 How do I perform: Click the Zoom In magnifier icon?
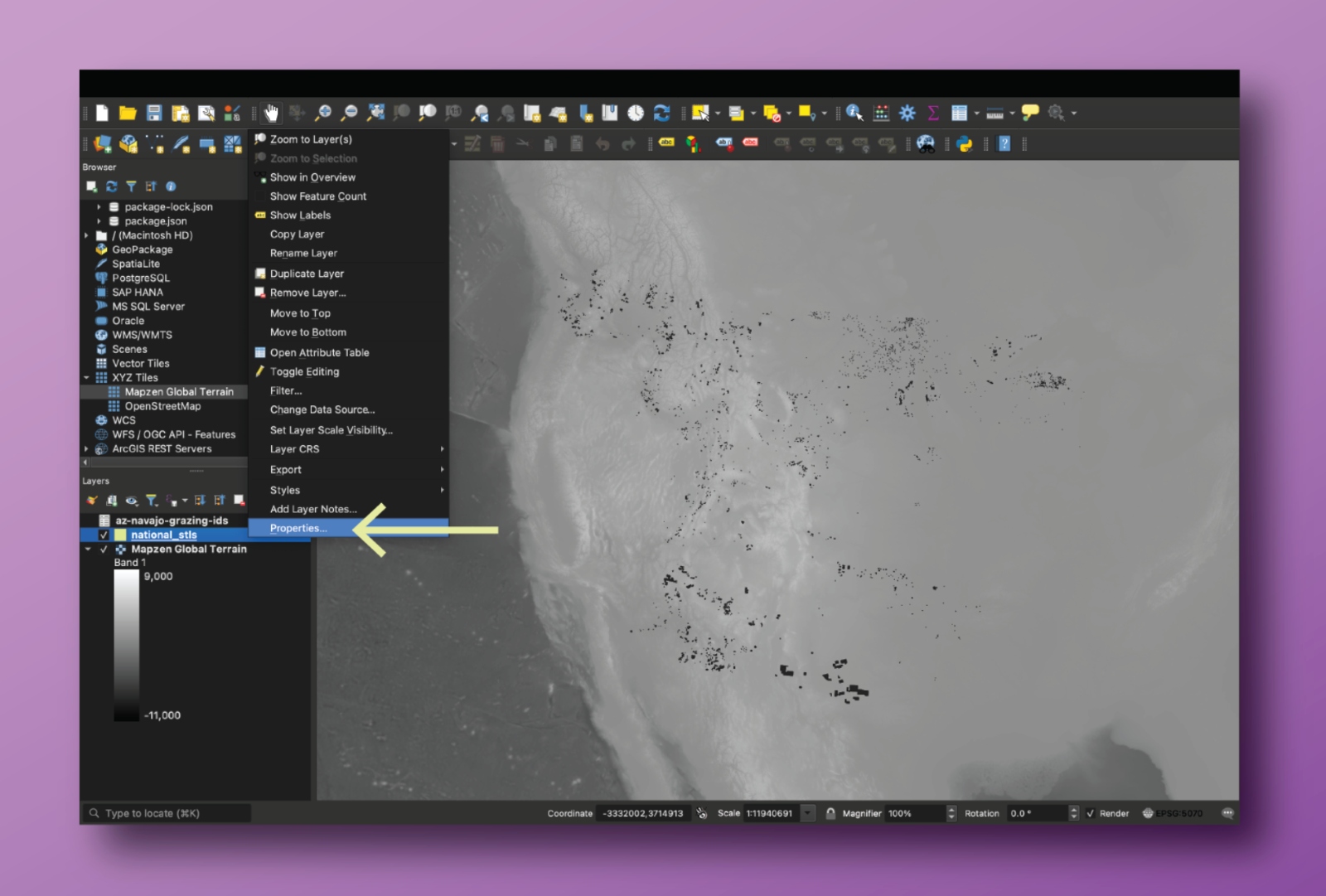click(x=323, y=113)
